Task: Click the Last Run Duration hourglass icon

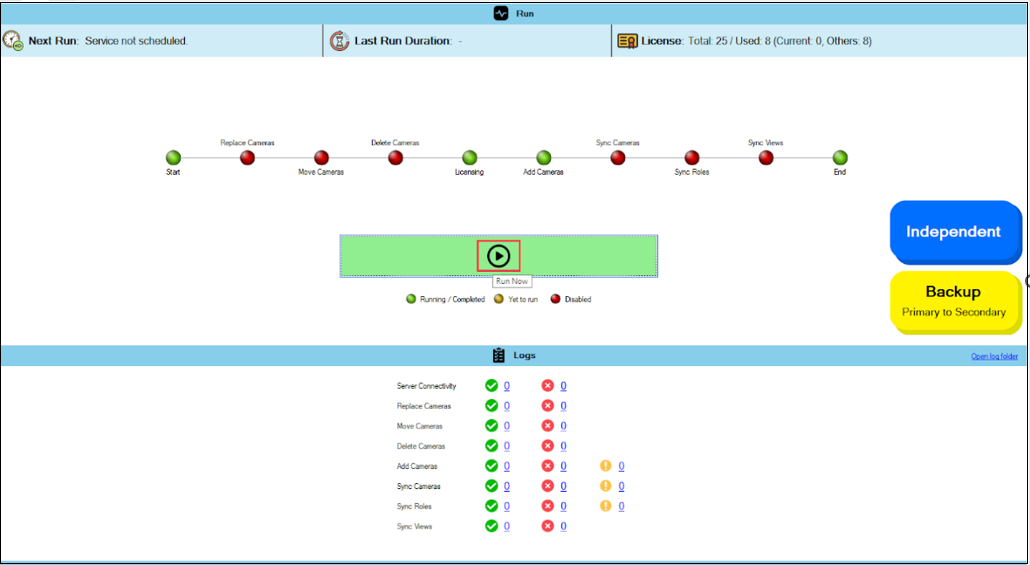Action: [x=340, y=41]
